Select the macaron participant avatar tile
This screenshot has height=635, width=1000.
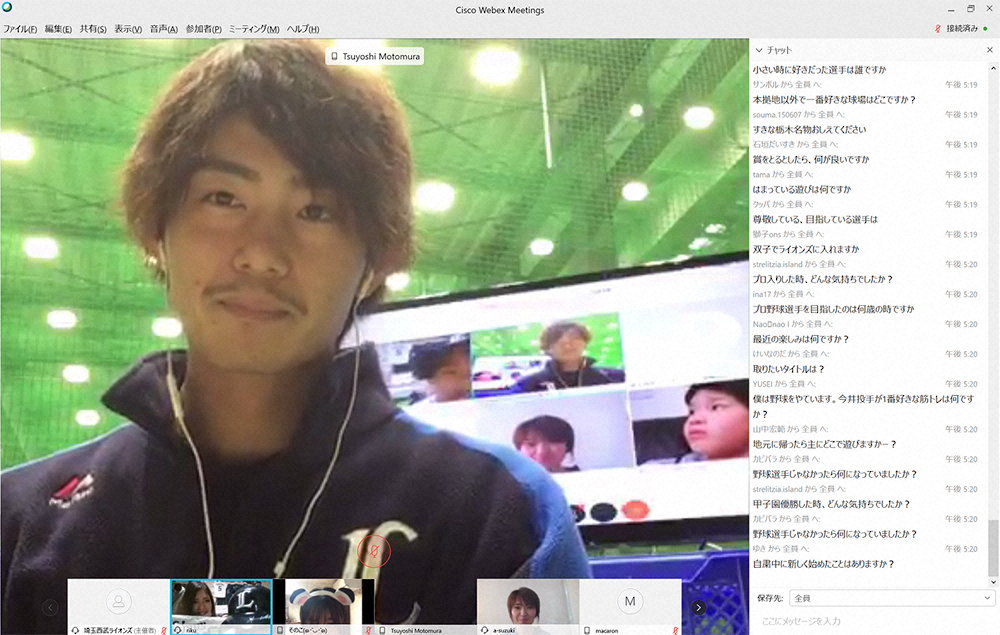630,602
